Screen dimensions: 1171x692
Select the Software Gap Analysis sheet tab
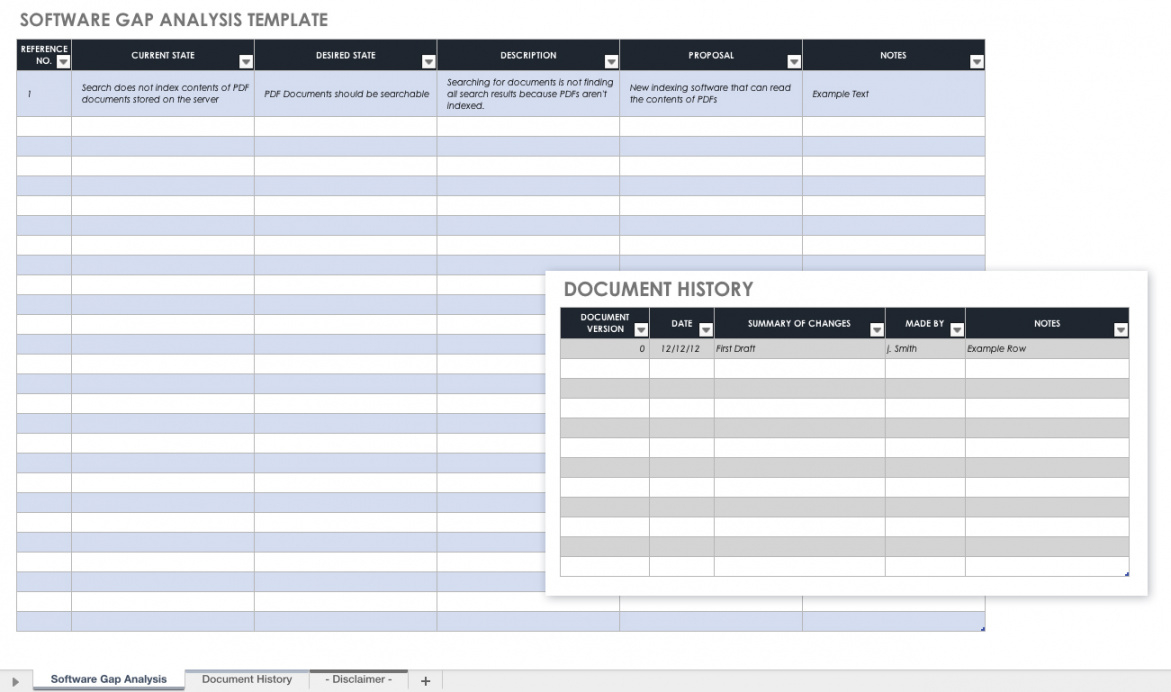pyautogui.click(x=109, y=680)
